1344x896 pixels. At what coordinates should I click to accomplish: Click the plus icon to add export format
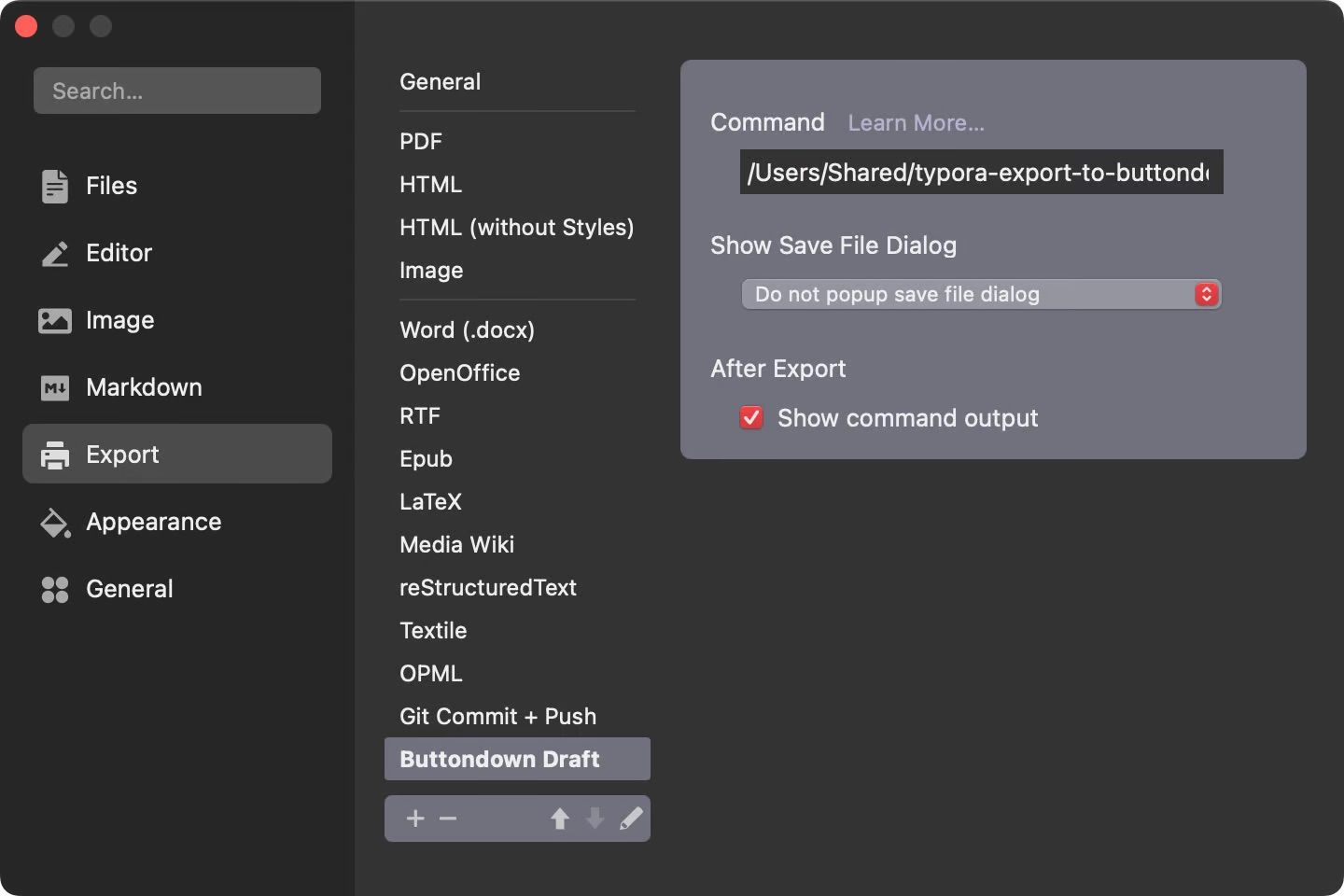pyautogui.click(x=415, y=819)
